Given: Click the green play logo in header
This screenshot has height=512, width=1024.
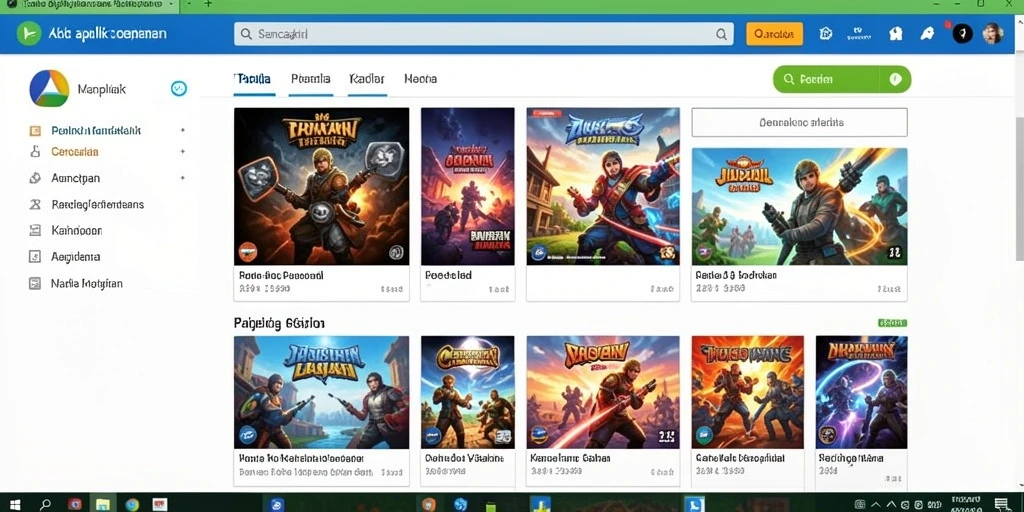Looking at the screenshot, I should click(x=29, y=33).
